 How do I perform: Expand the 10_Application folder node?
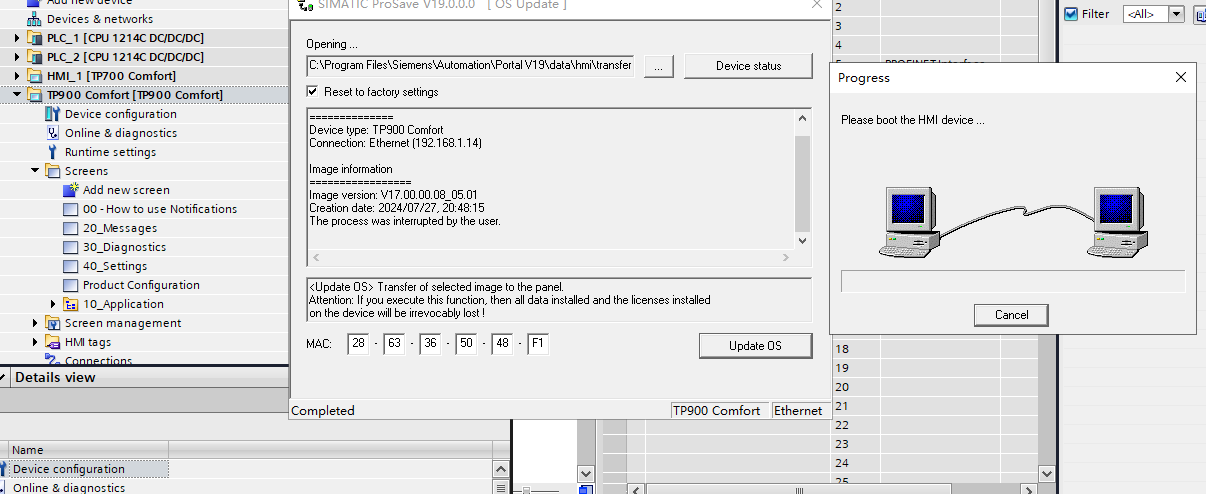53,304
